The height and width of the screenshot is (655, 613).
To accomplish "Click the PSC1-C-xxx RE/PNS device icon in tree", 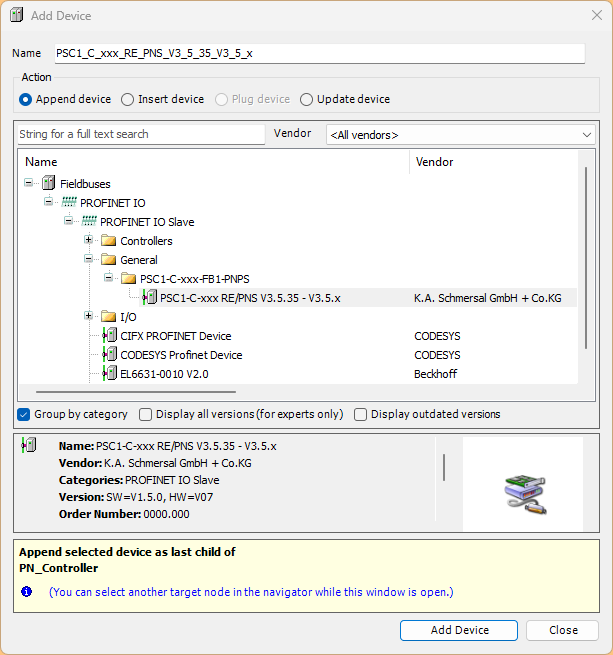I will [x=150, y=297].
